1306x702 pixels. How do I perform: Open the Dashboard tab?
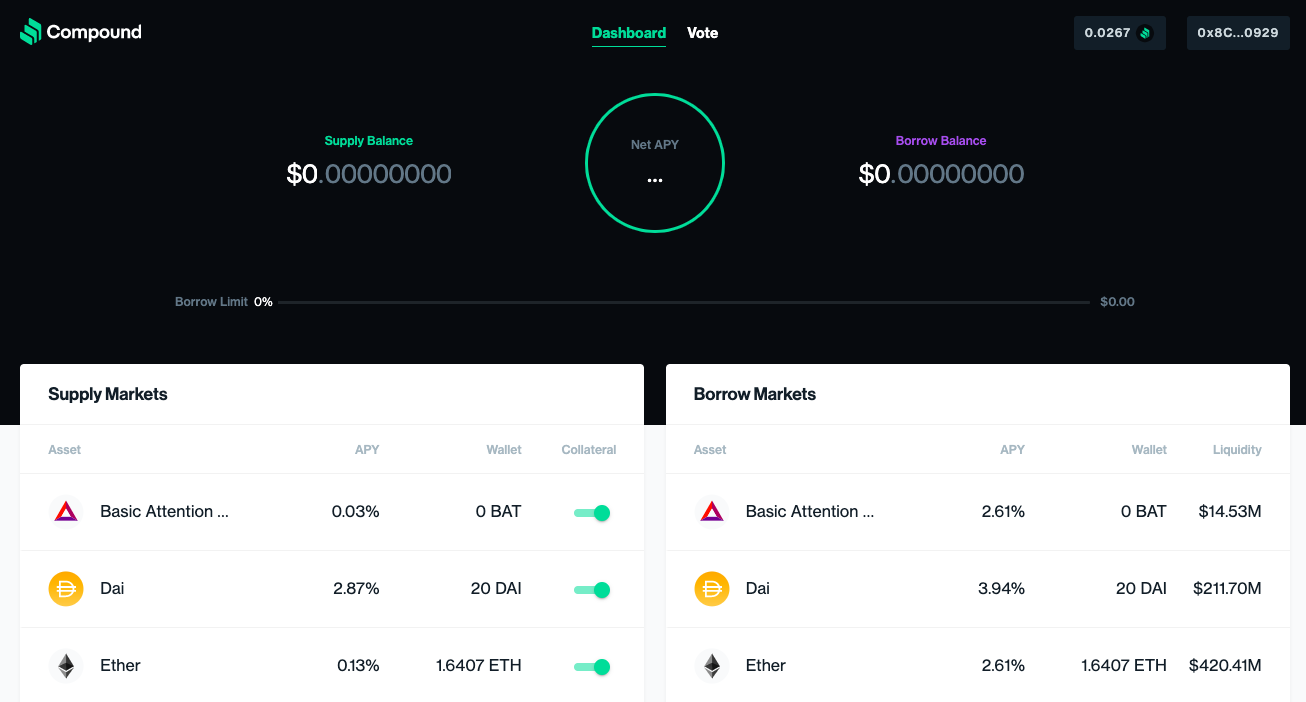click(629, 33)
